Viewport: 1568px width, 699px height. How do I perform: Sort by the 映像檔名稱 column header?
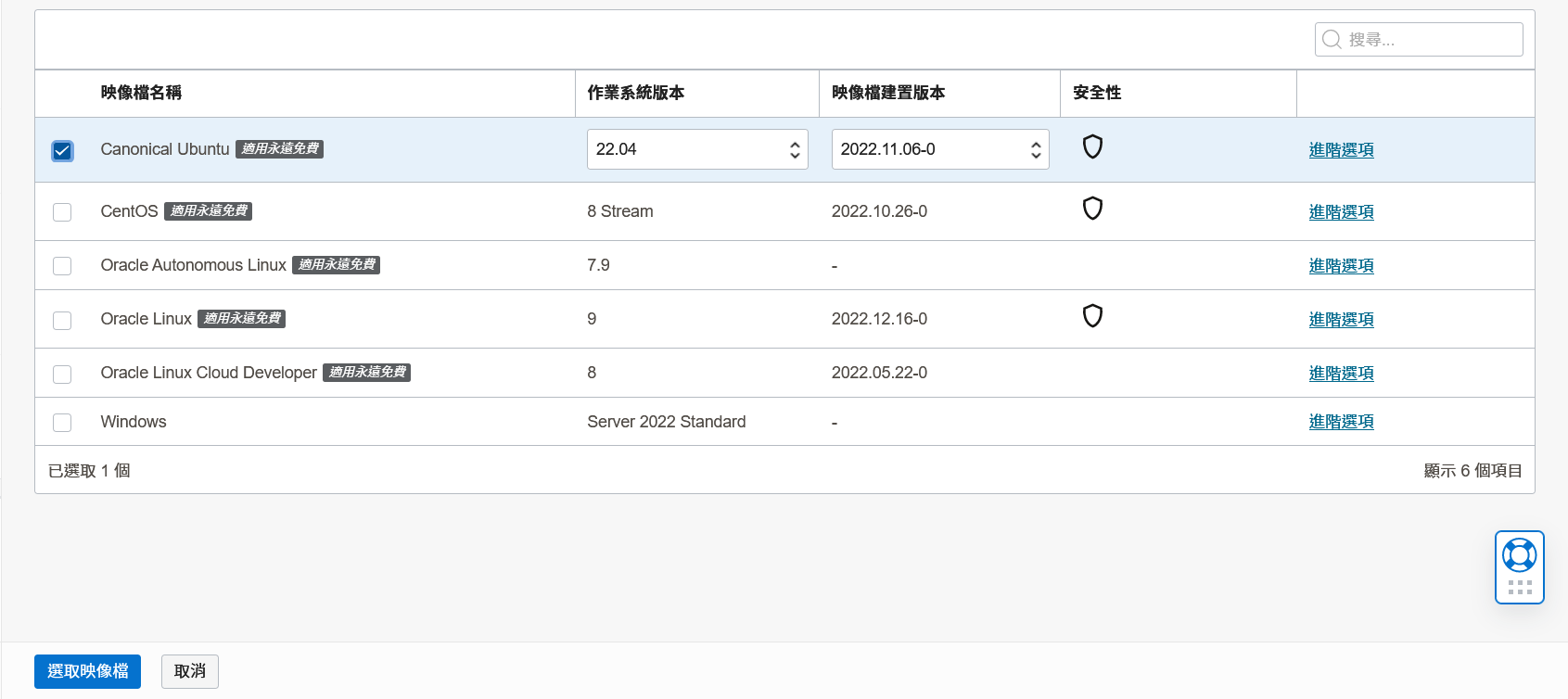(x=141, y=93)
